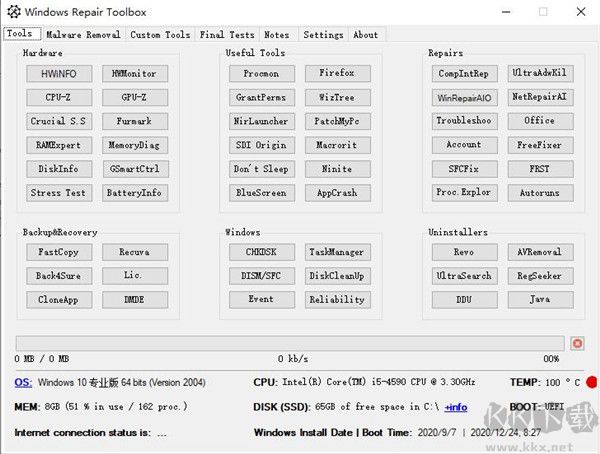Screen dimensions: 600x454
Task: Click the download progress bar
Action: pyautogui.click(x=290, y=343)
